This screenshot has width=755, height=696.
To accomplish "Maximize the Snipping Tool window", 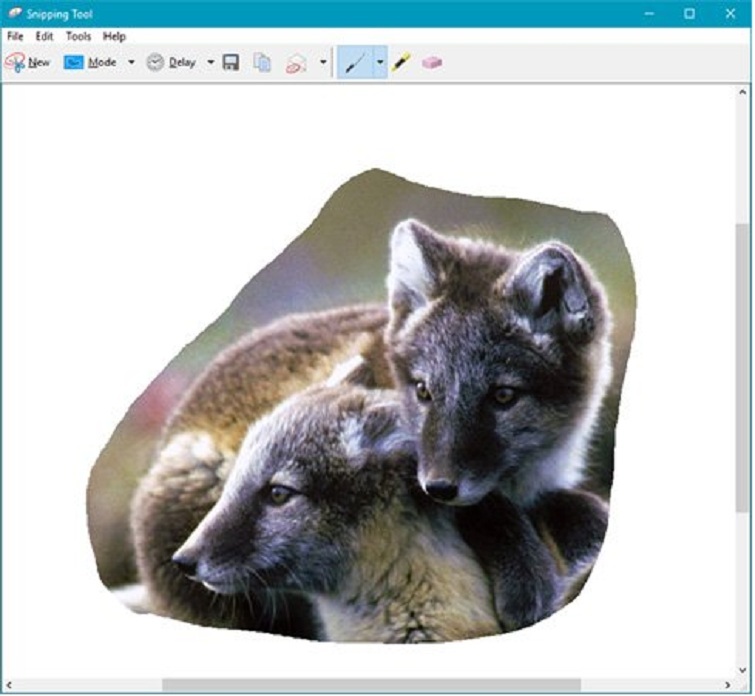I will click(690, 13).
